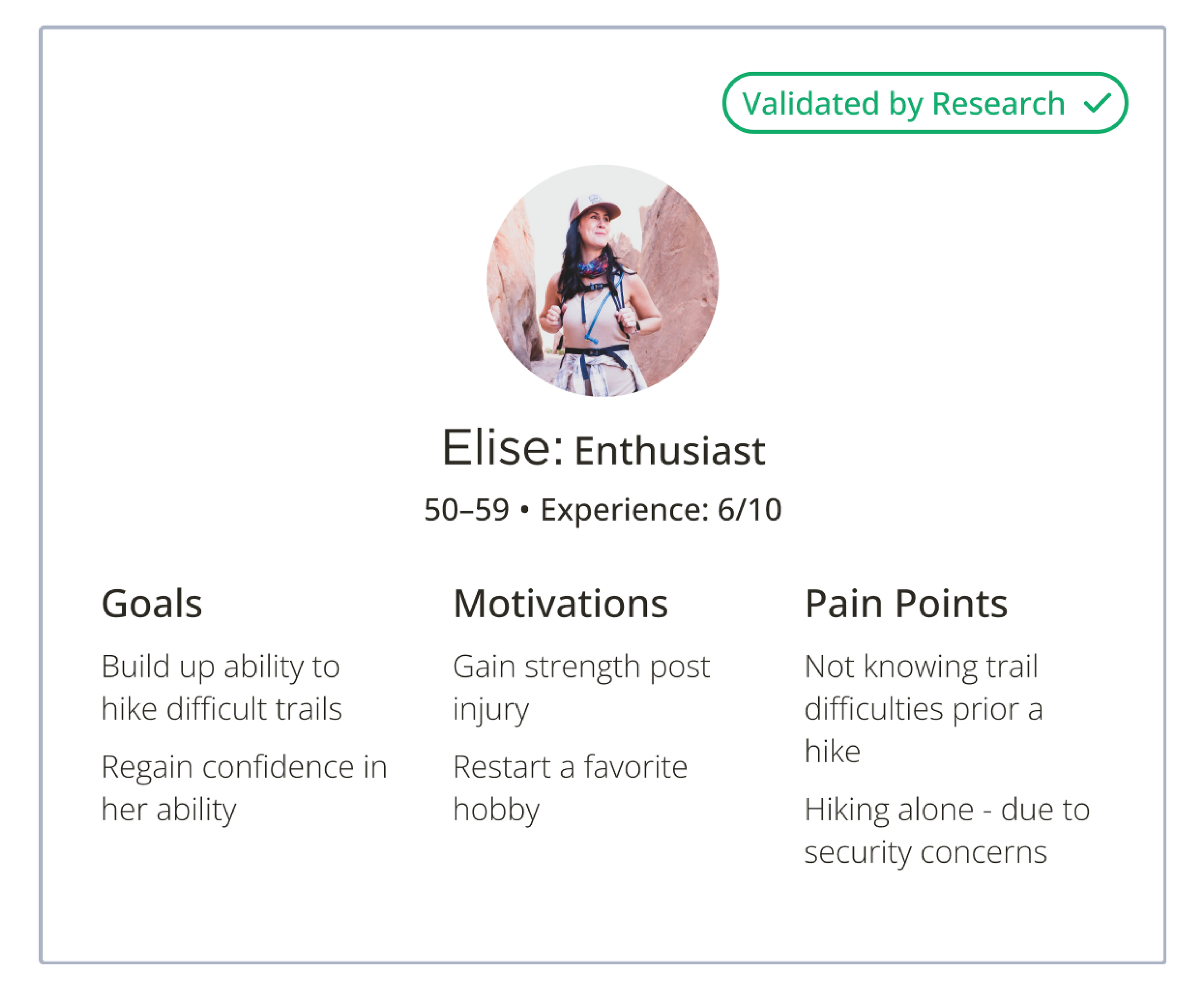Click 'Restart a favorite hobby' motivation

click(570, 788)
